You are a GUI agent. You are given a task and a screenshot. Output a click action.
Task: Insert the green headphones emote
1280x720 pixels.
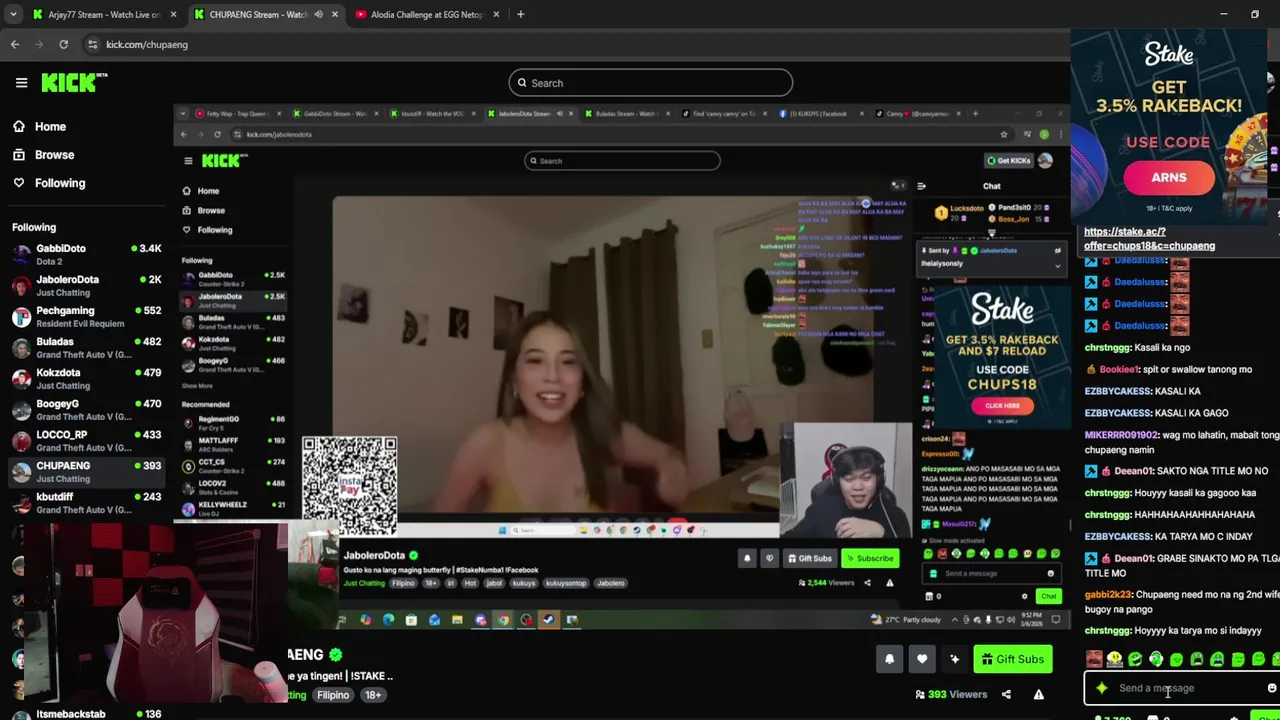(1156, 659)
